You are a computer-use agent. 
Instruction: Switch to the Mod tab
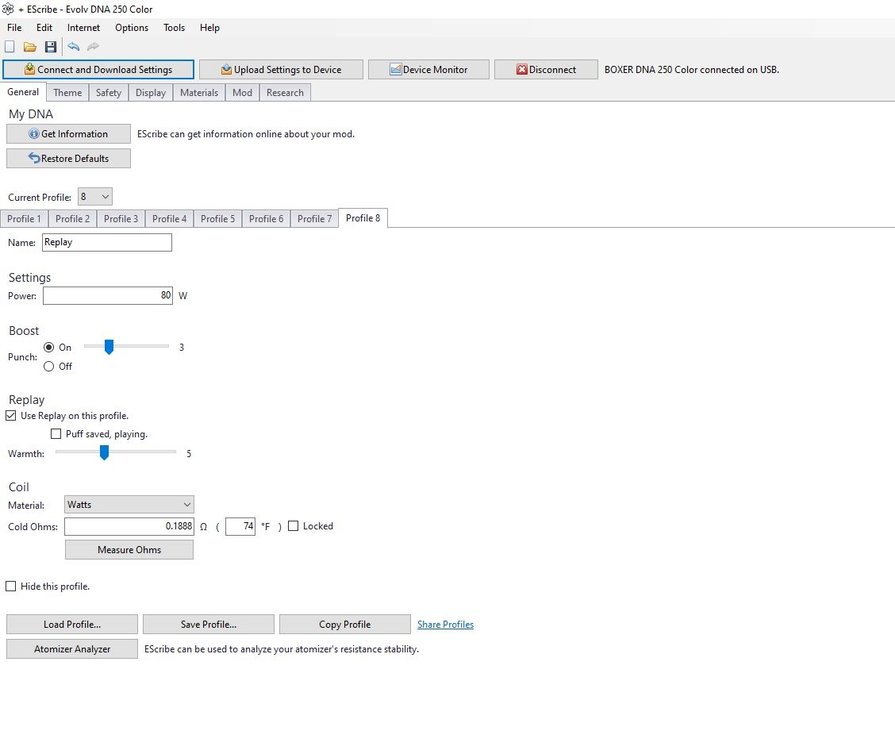(242, 92)
